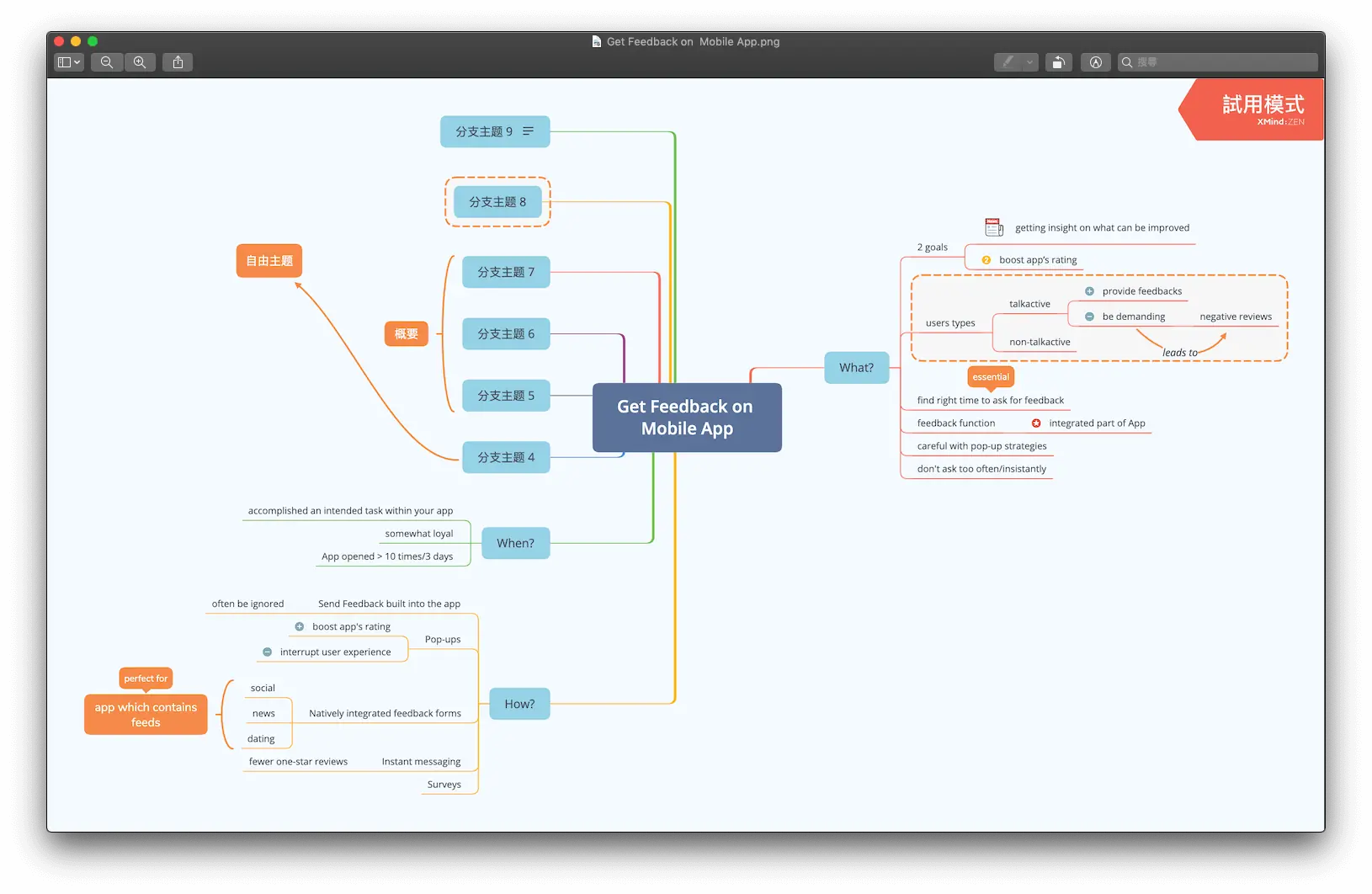Screen dimensions: 1372x894
Task: Select the How? branch node
Action: click(519, 704)
